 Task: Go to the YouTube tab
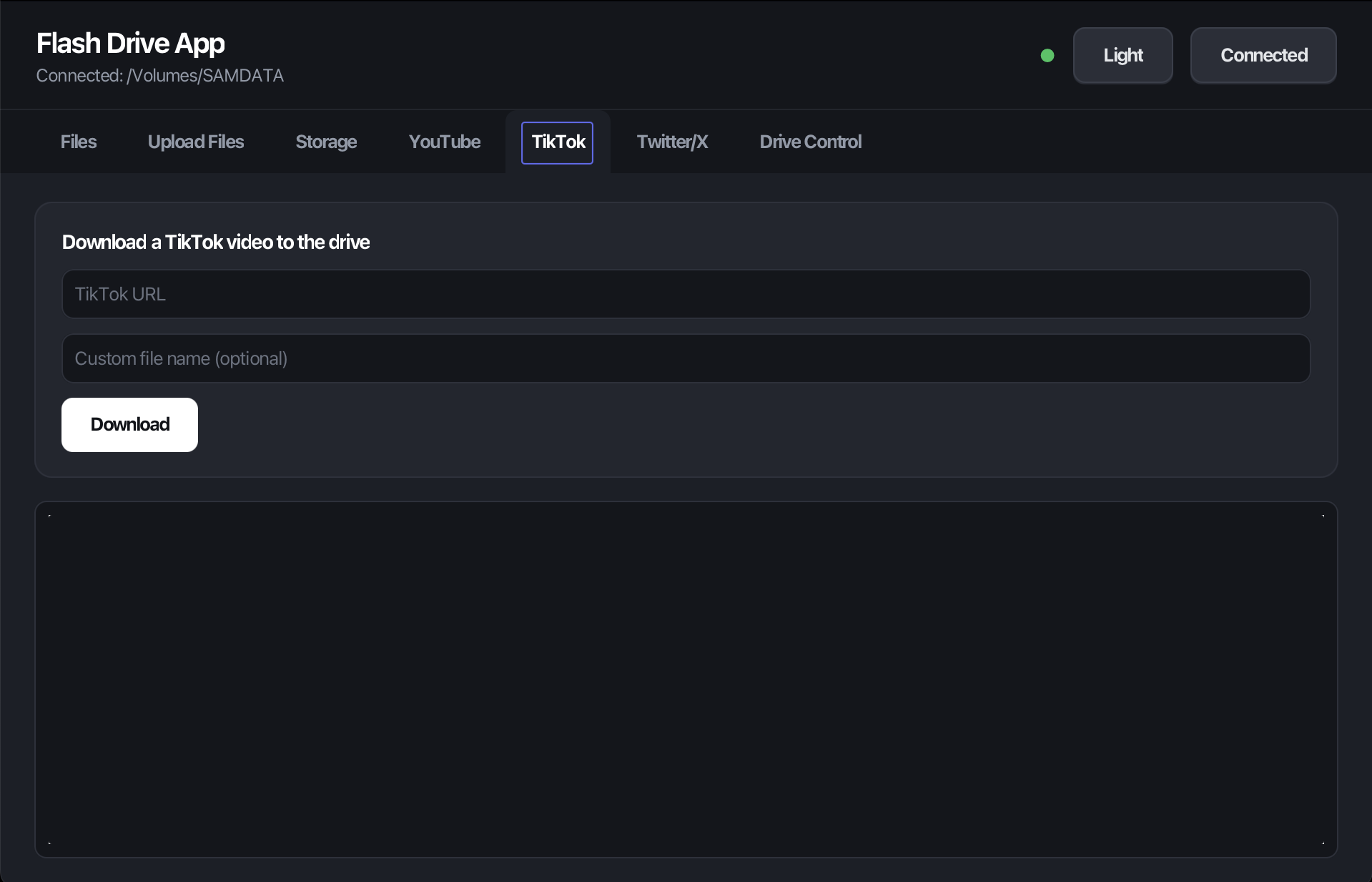point(445,142)
